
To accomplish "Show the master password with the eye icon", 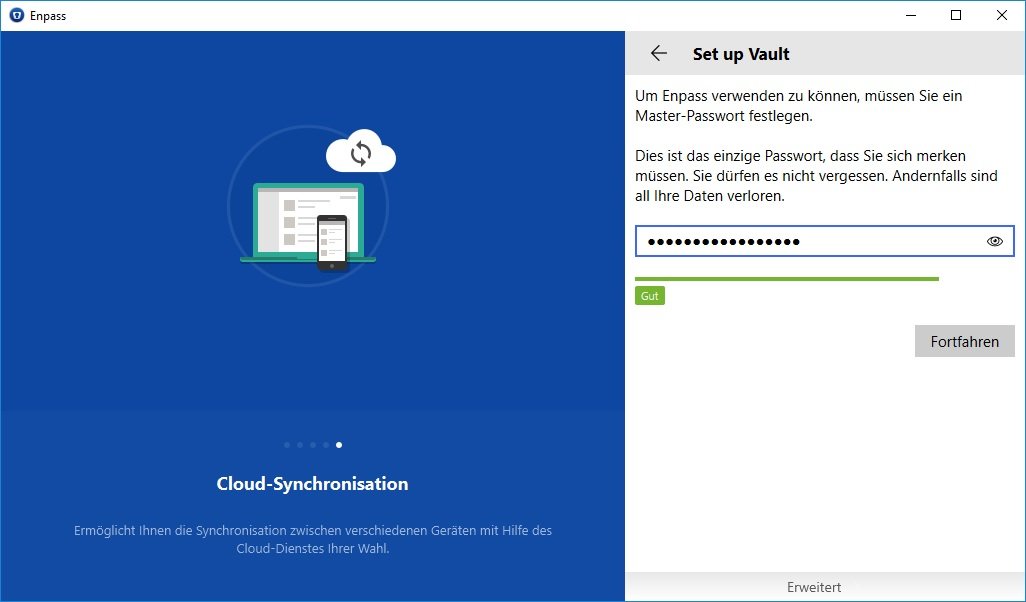I will 994,241.
